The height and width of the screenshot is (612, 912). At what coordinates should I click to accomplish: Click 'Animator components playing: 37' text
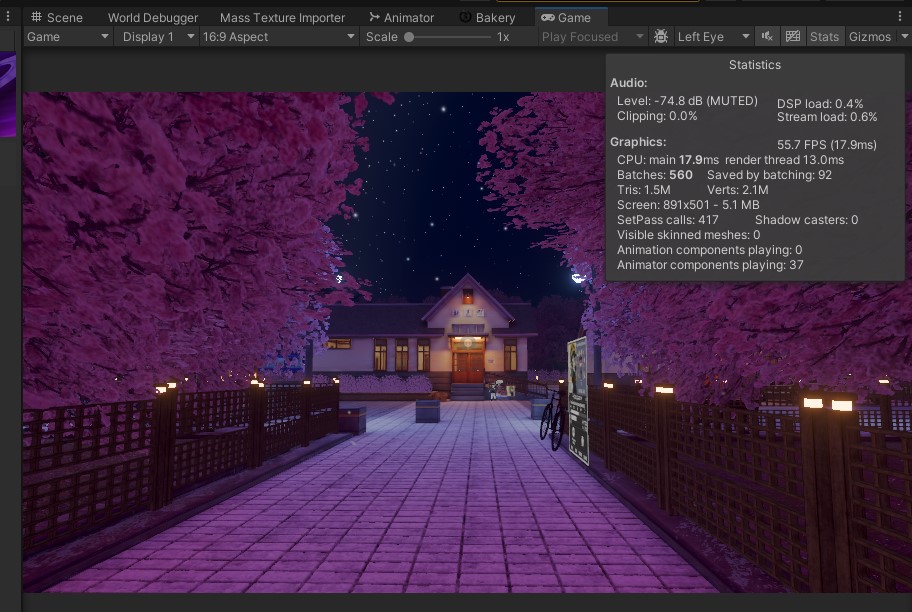coord(710,265)
